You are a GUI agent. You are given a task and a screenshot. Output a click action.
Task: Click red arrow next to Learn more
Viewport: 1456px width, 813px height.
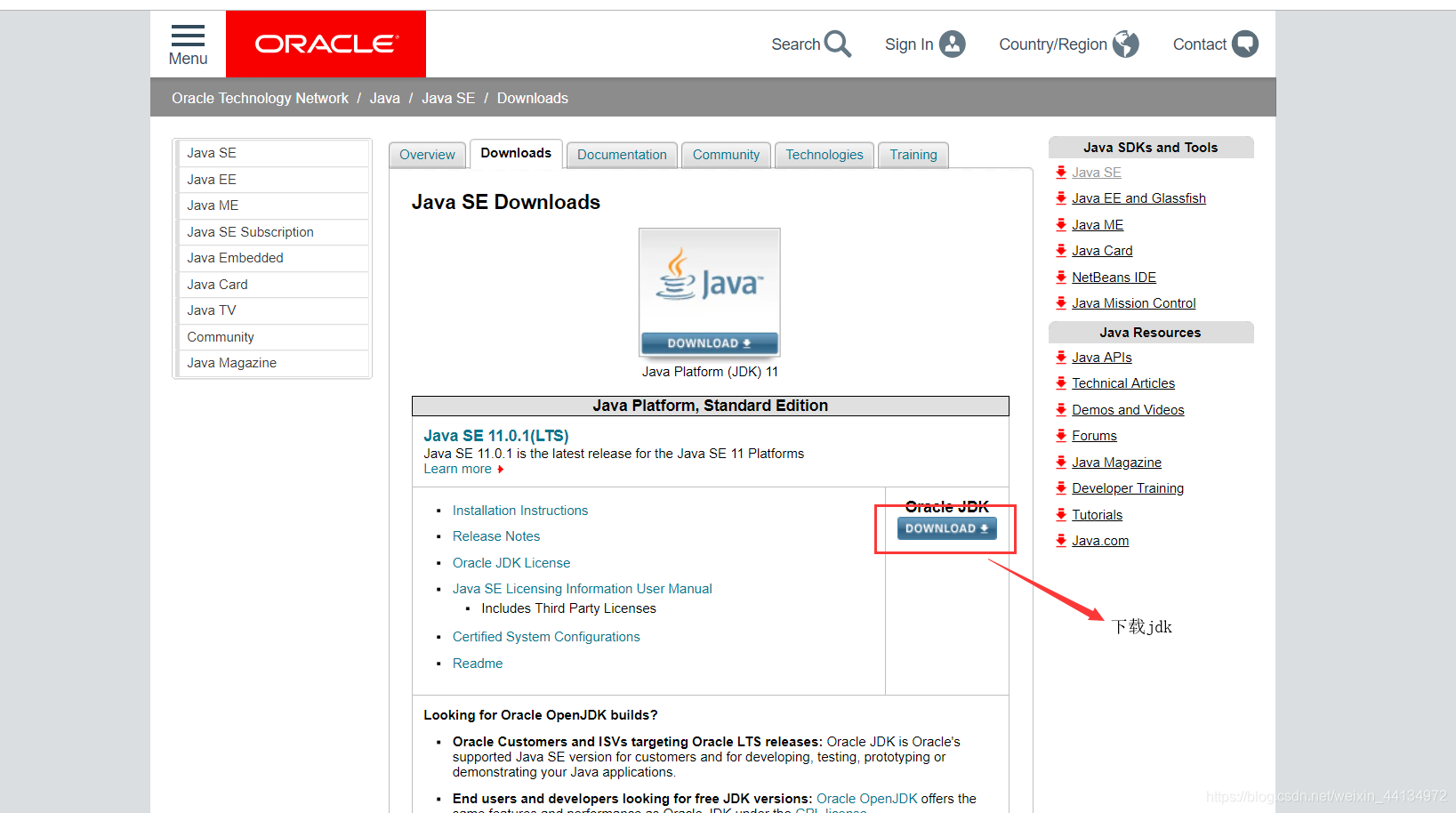click(501, 470)
